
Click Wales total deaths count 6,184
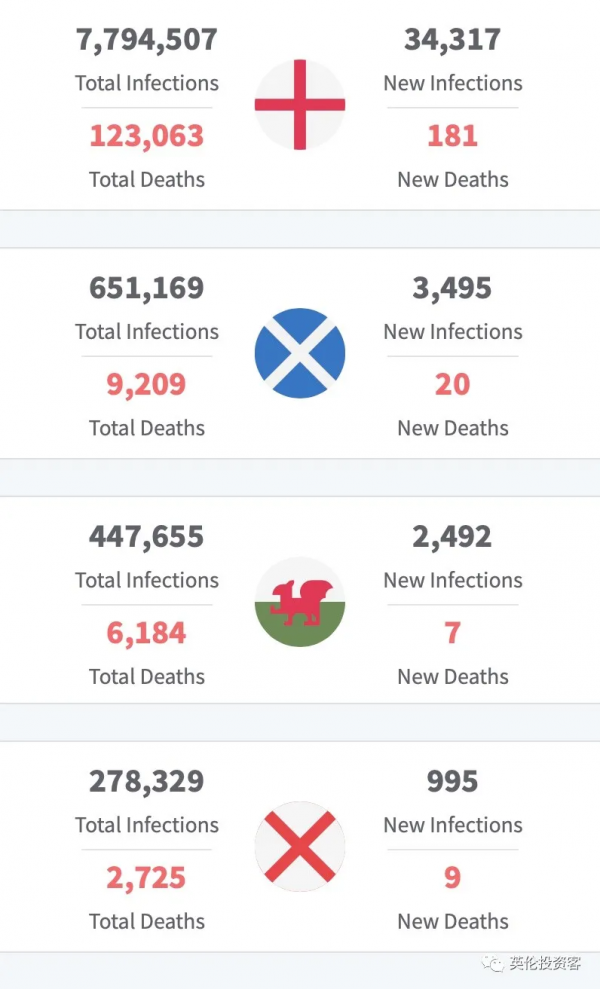pos(147,632)
